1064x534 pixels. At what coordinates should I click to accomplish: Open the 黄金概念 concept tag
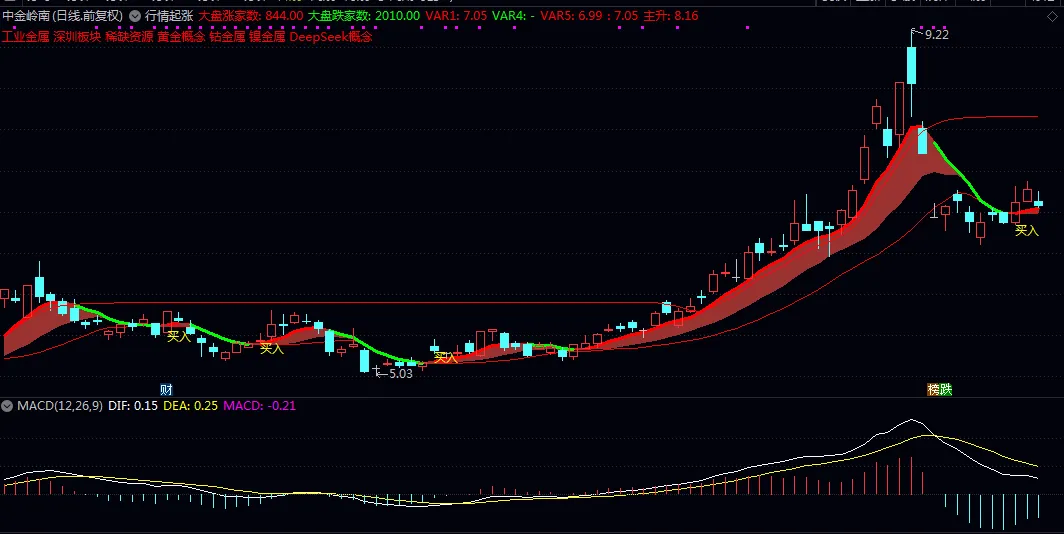click(181, 37)
